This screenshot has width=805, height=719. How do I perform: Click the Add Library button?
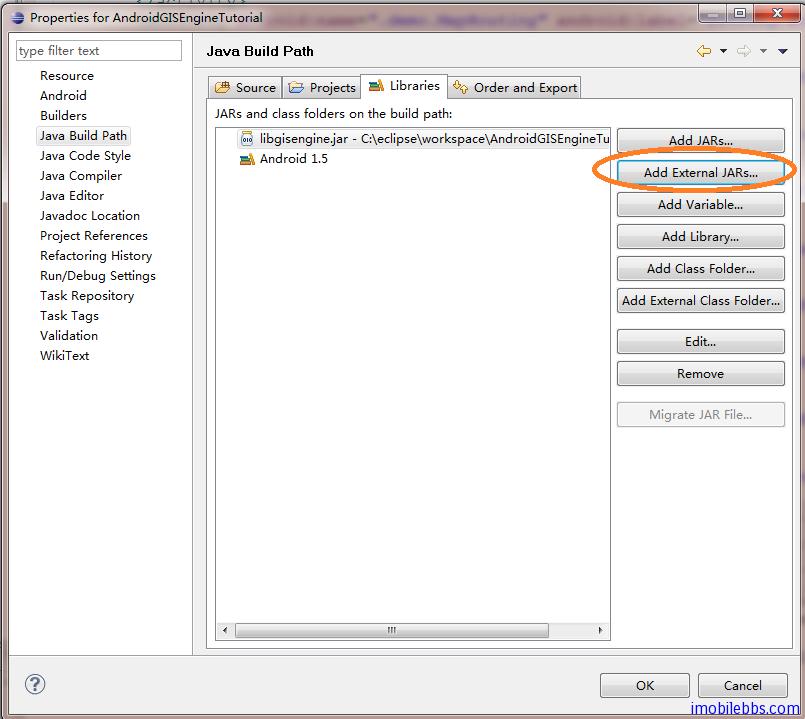[x=700, y=237]
